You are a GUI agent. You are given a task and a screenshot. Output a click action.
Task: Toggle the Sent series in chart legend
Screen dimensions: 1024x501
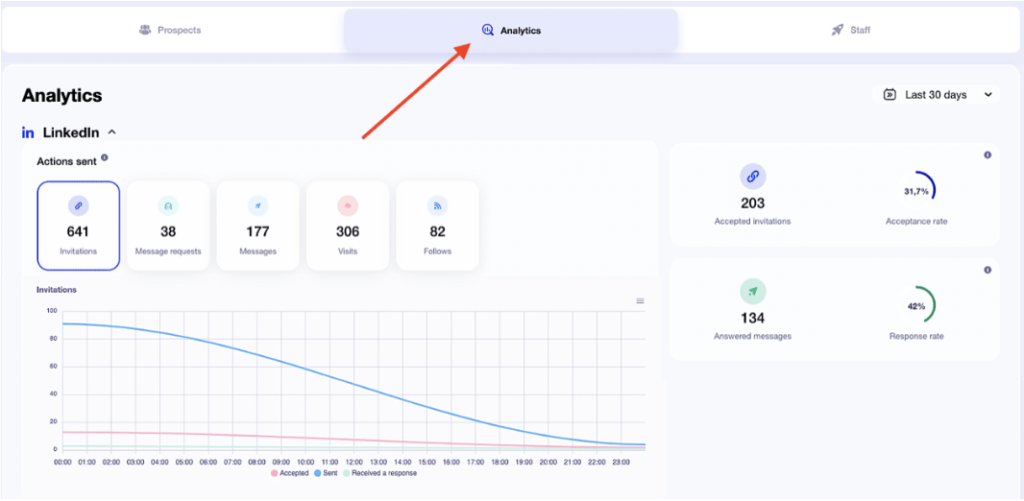pyautogui.click(x=326, y=473)
